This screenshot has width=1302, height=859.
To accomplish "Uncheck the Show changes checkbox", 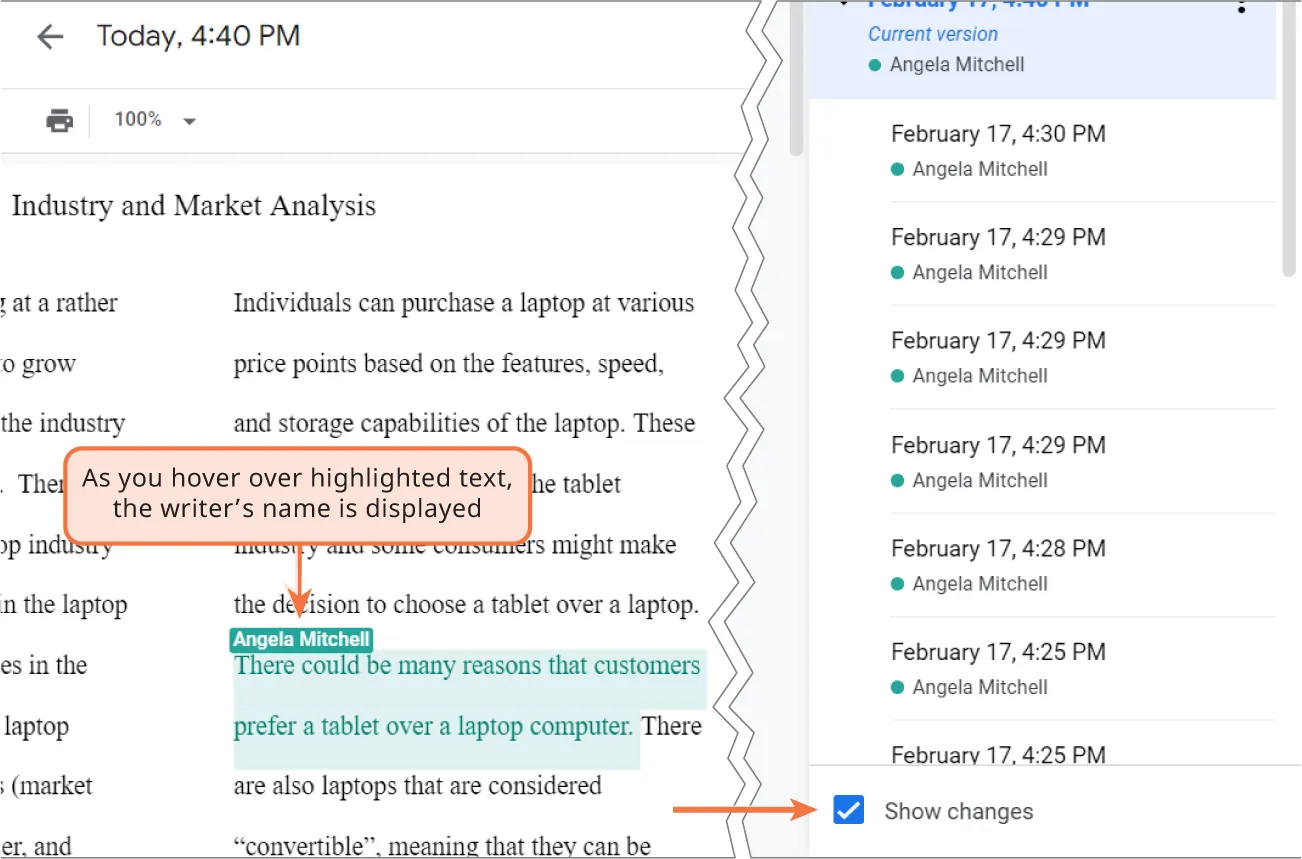I will tap(847, 810).
